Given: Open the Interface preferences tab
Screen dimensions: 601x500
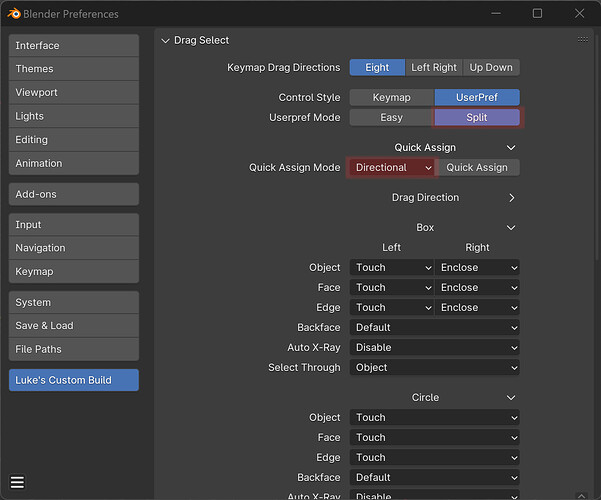Looking at the screenshot, I should tap(74, 46).
